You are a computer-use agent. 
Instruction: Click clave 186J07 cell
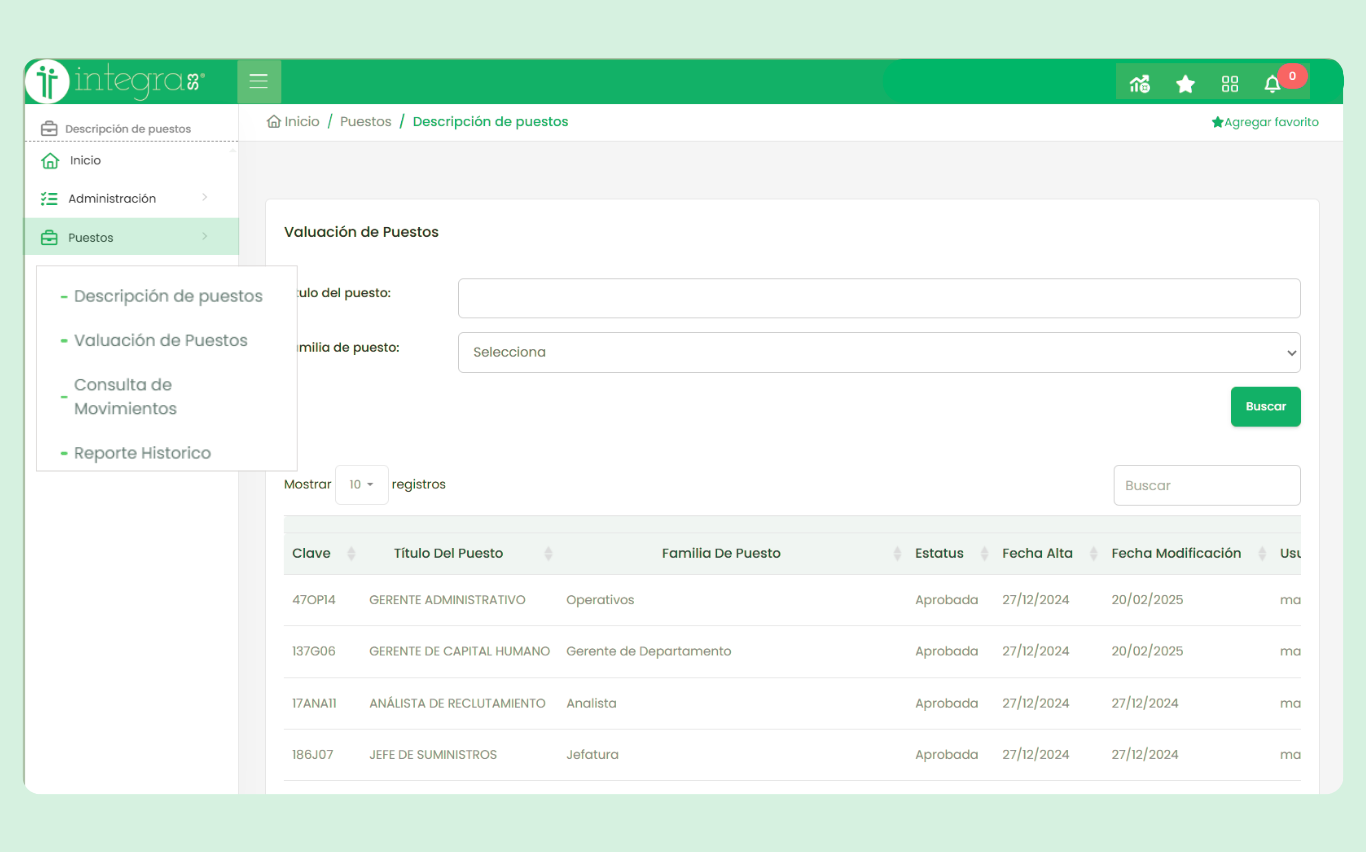tap(311, 755)
